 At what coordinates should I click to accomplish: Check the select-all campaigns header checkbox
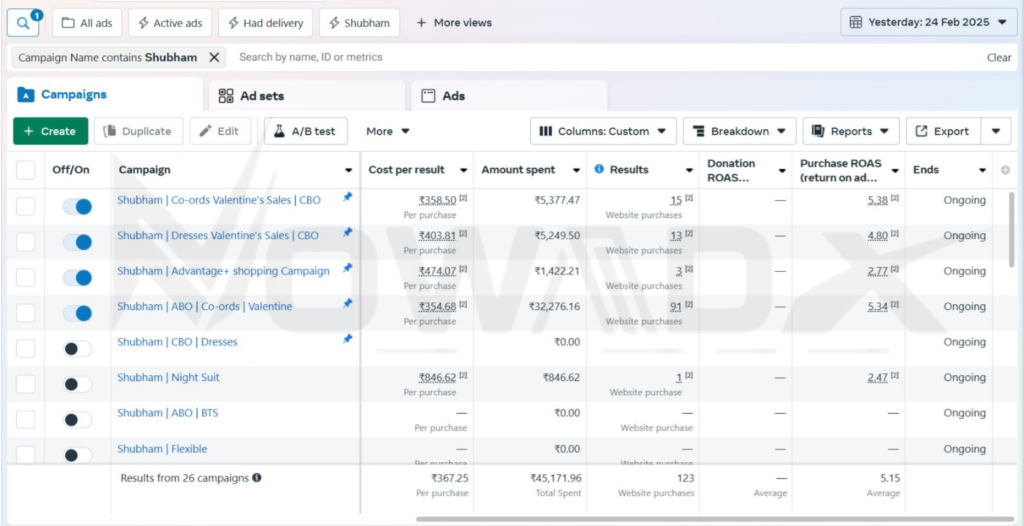point(26,170)
